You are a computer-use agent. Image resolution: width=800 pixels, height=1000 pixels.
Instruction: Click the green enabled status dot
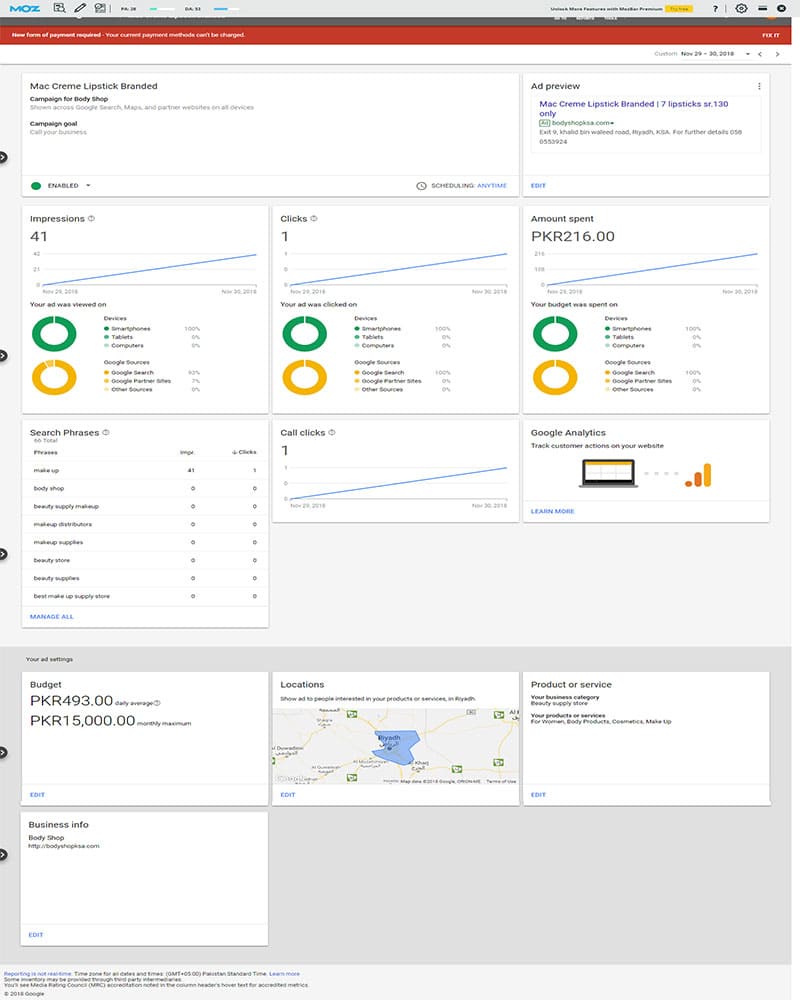pyautogui.click(x=36, y=186)
